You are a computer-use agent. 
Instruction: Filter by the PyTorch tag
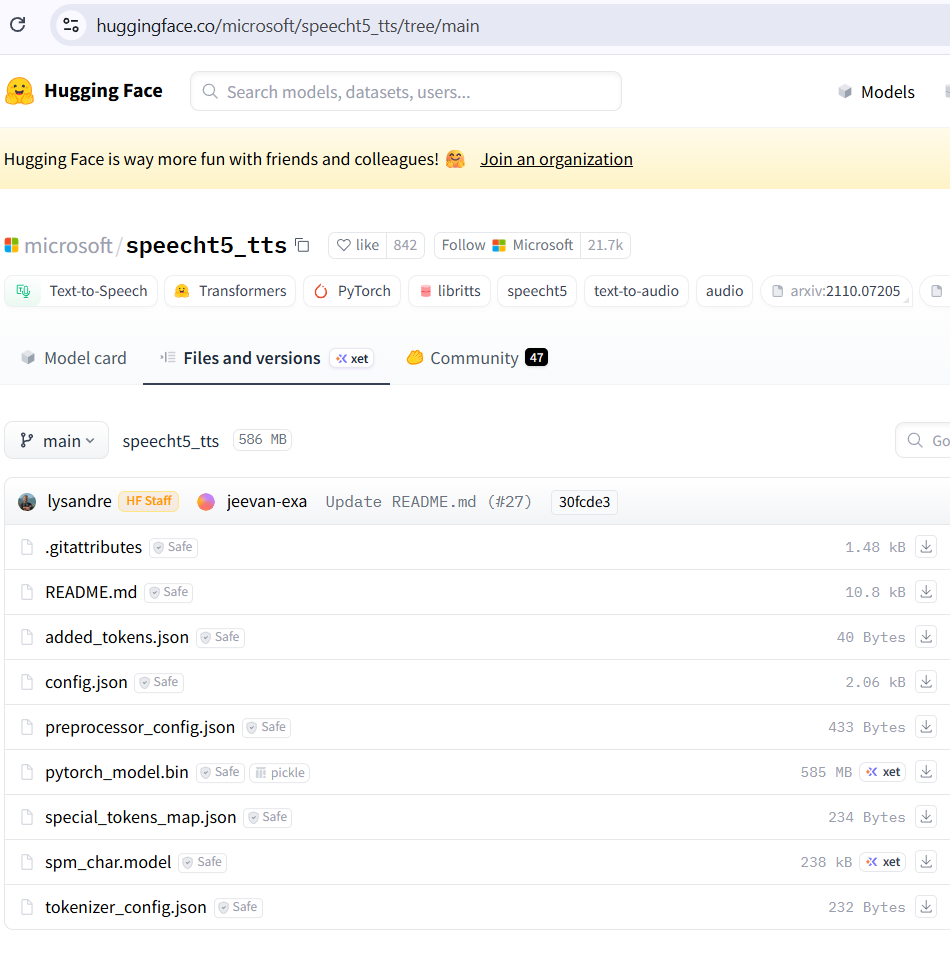point(352,291)
